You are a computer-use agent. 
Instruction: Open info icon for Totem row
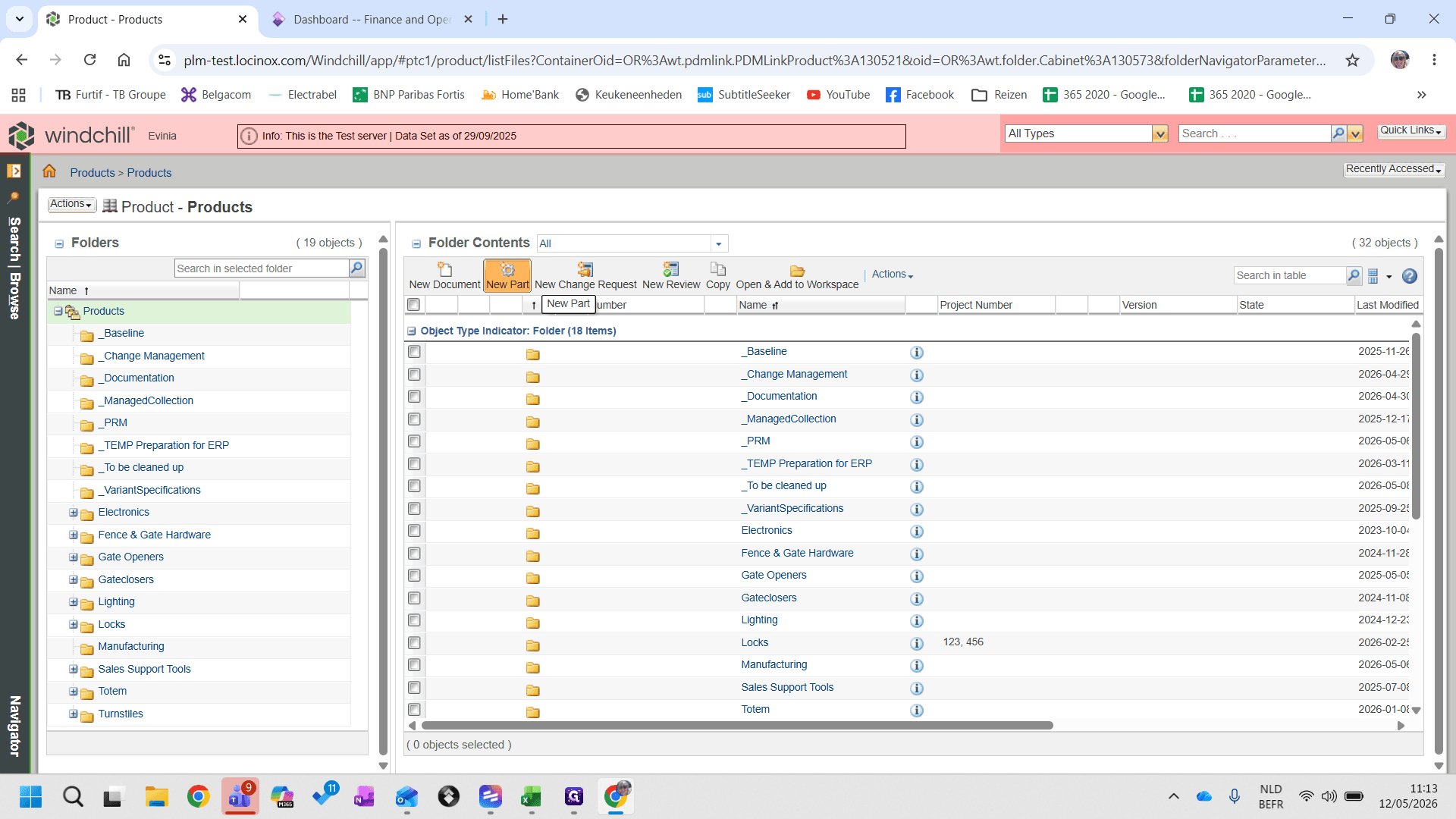(x=917, y=711)
